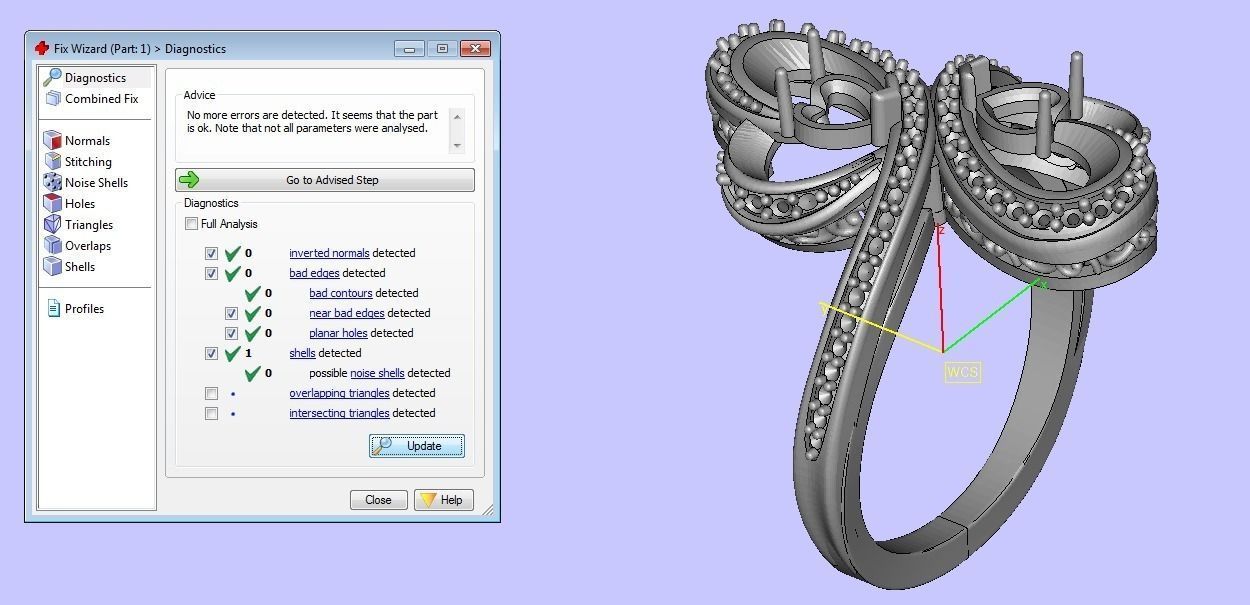Image resolution: width=1250 pixels, height=605 pixels.
Task: Open the Combined Fix page
Action: click(x=101, y=98)
